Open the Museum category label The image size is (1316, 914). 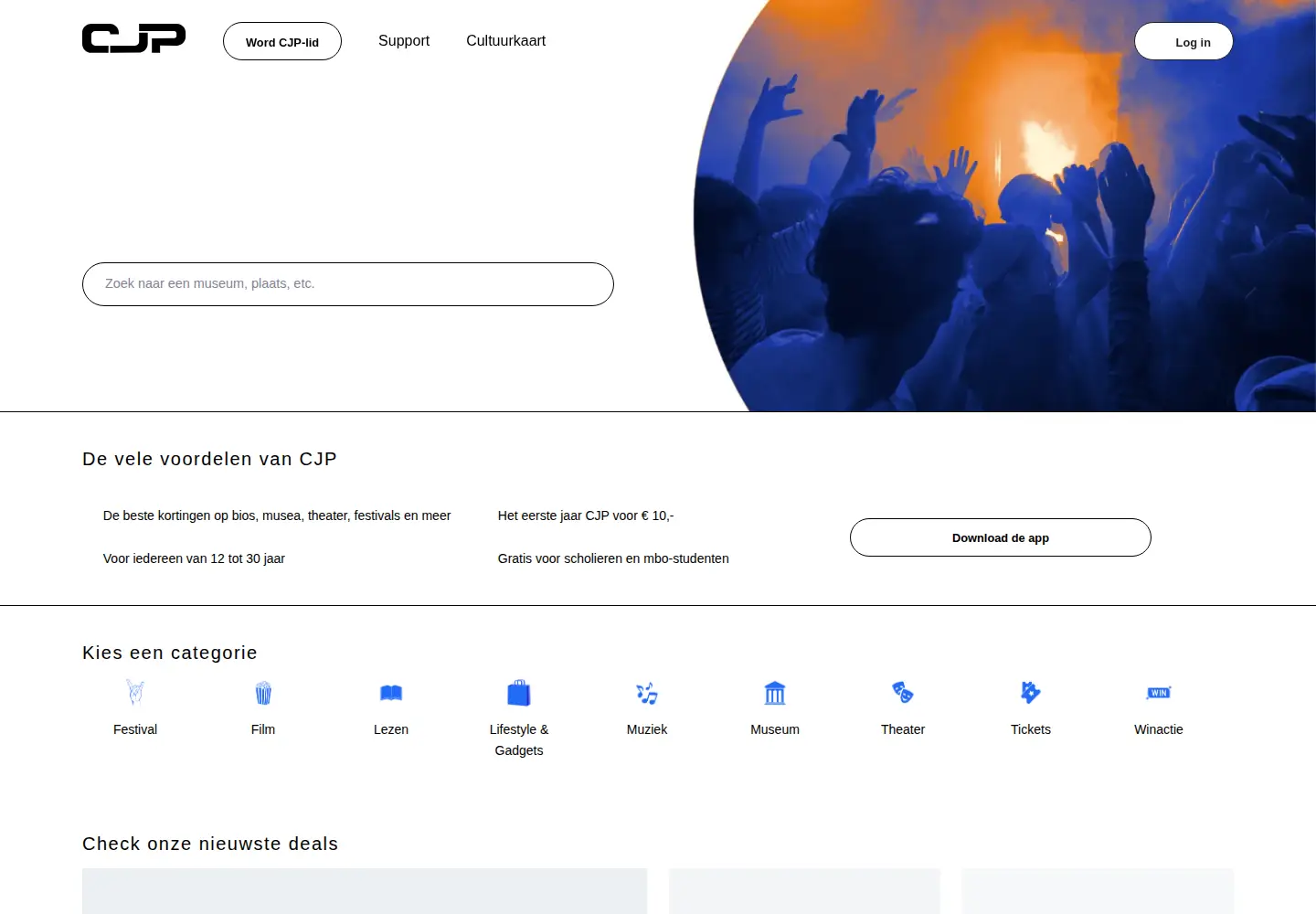[x=775, y=729]
